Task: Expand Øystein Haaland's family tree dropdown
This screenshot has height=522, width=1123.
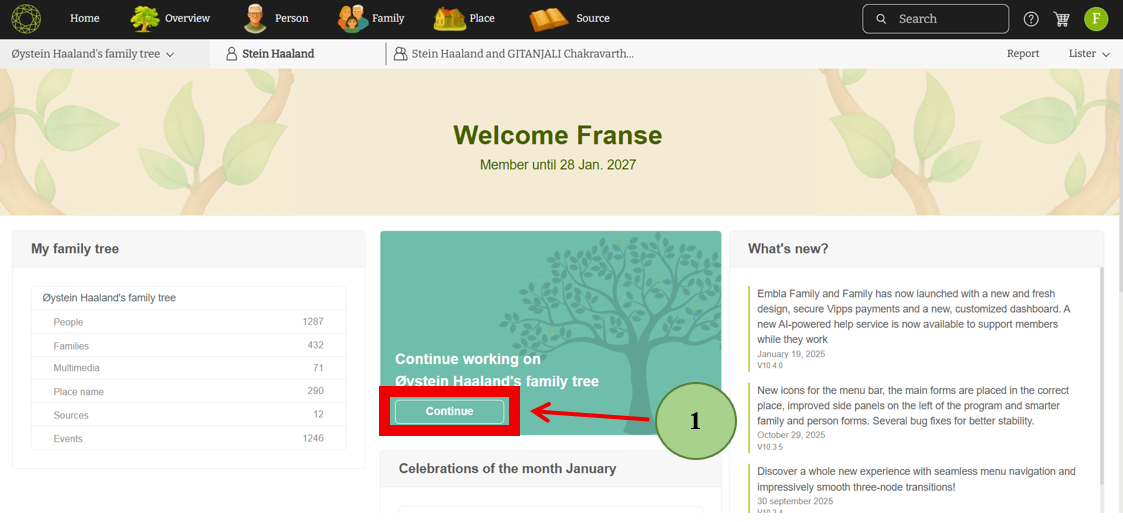Action: 93,54
